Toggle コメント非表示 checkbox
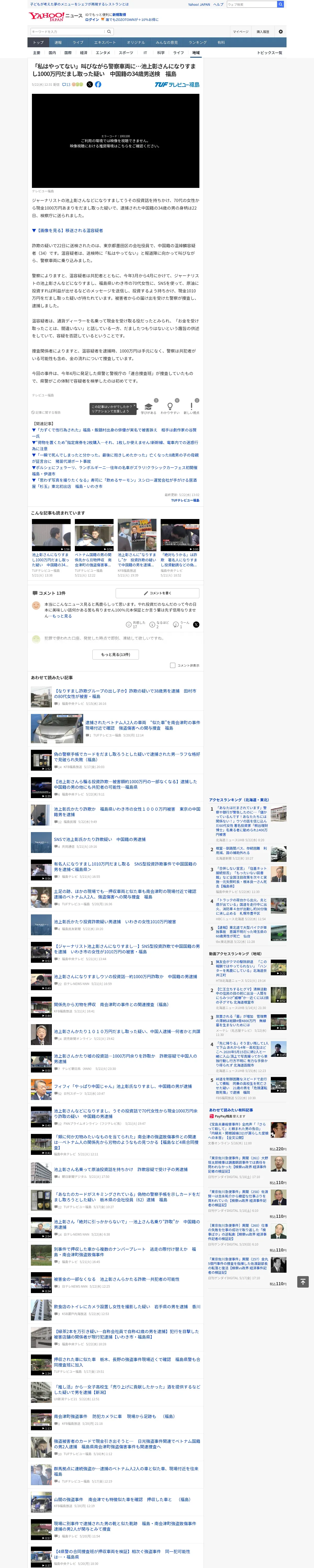Screen dimensions: 314x1568 172,665
